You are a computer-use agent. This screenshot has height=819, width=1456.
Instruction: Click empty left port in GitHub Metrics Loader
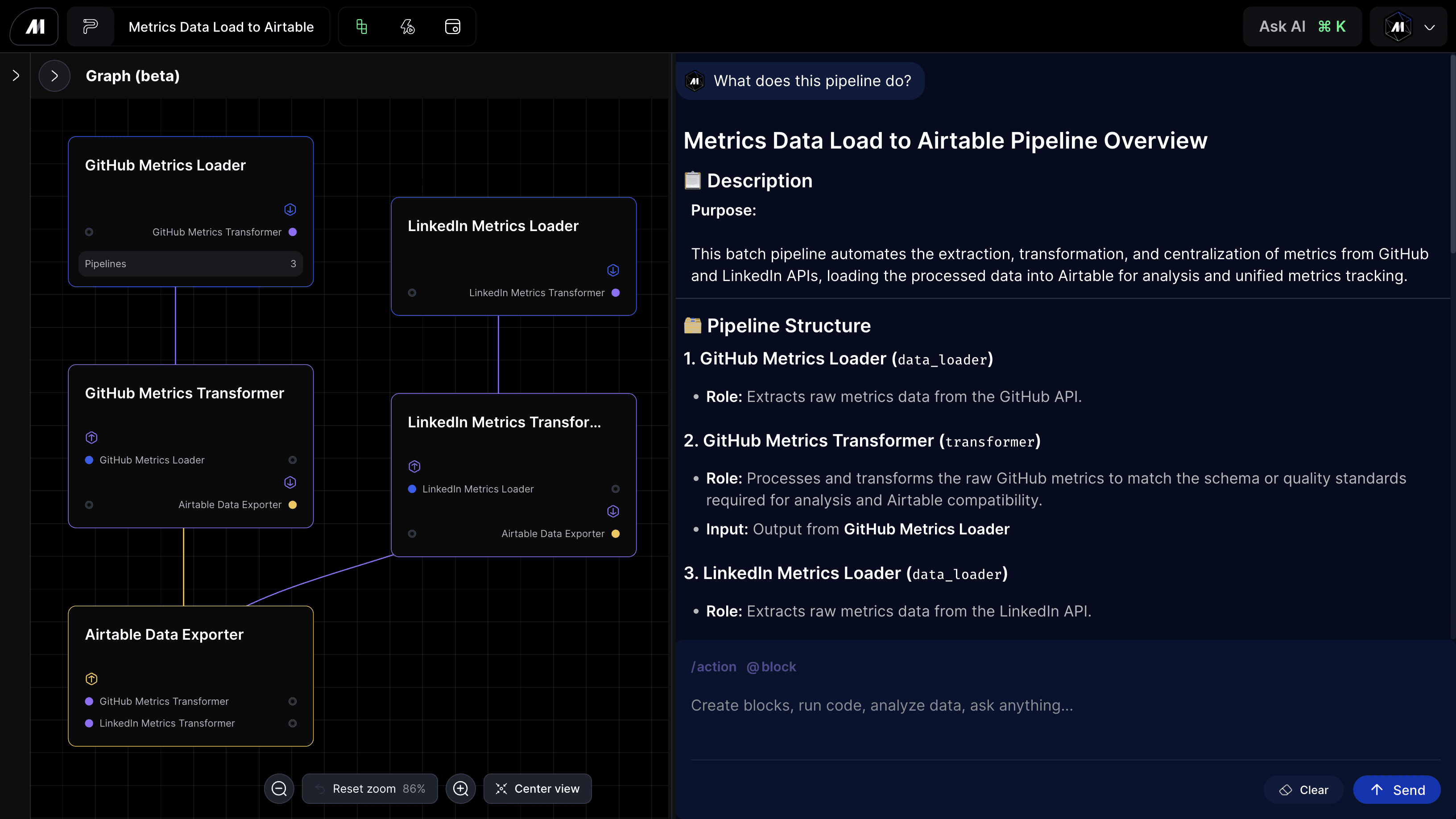pos(89,232)
